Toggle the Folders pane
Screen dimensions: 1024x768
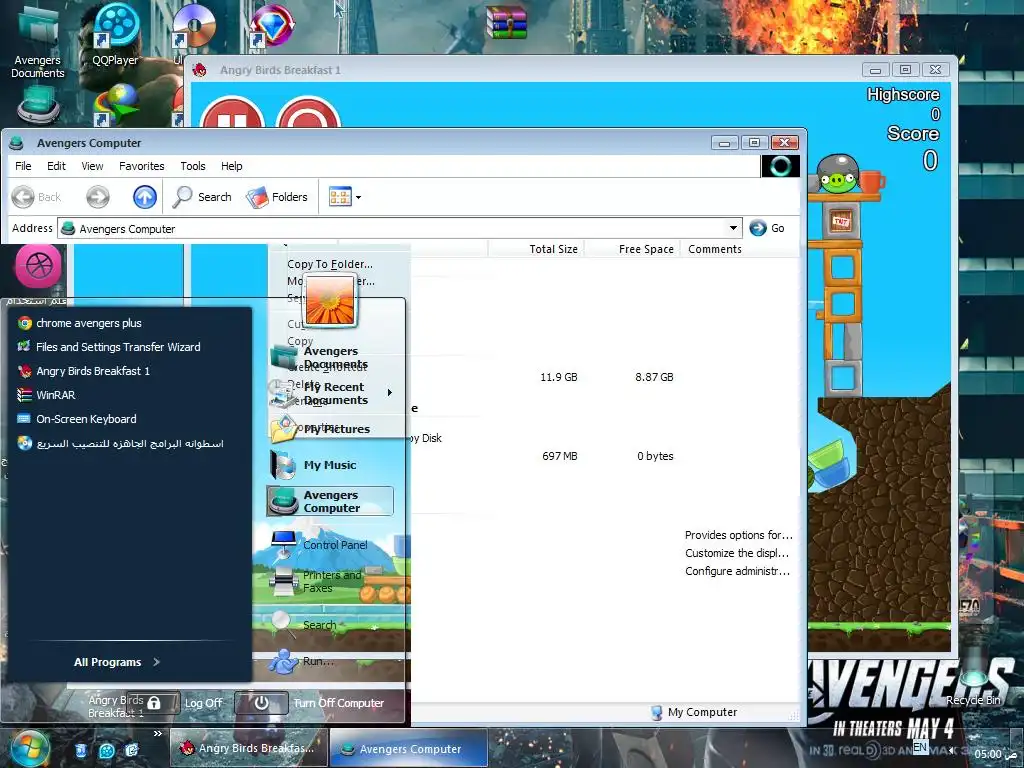click(x=277, y=197)
